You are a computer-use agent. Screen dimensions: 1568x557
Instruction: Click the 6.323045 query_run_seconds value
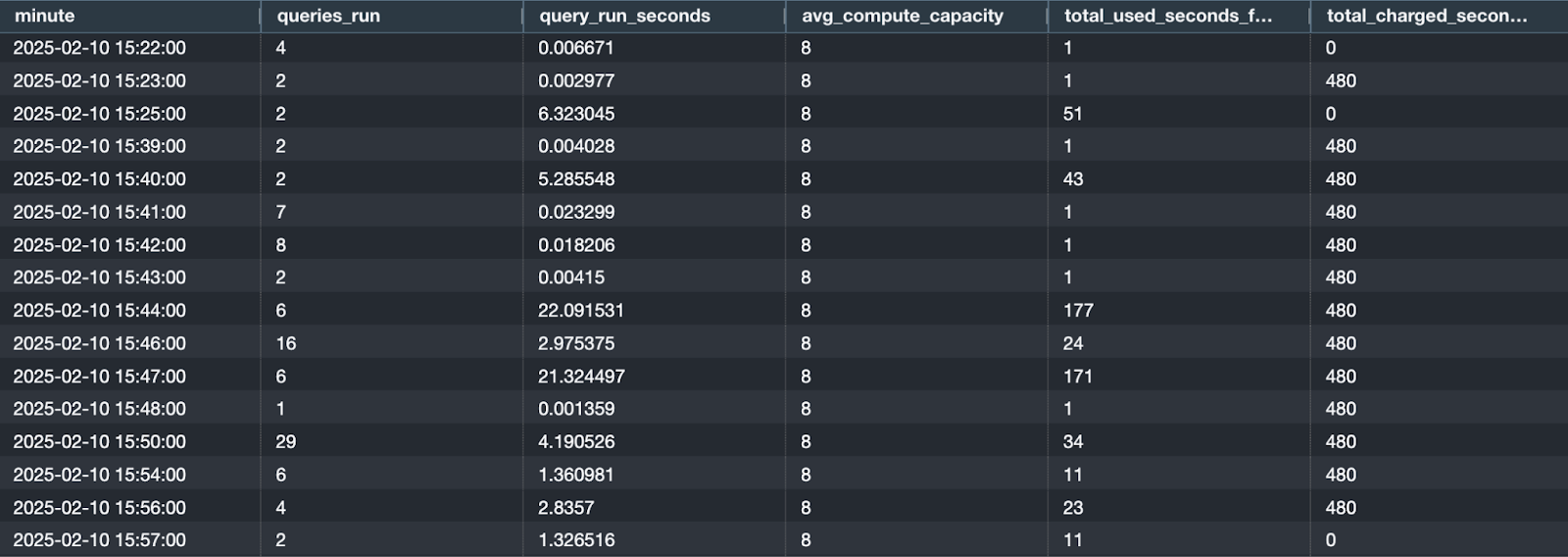tap(576, 114)
